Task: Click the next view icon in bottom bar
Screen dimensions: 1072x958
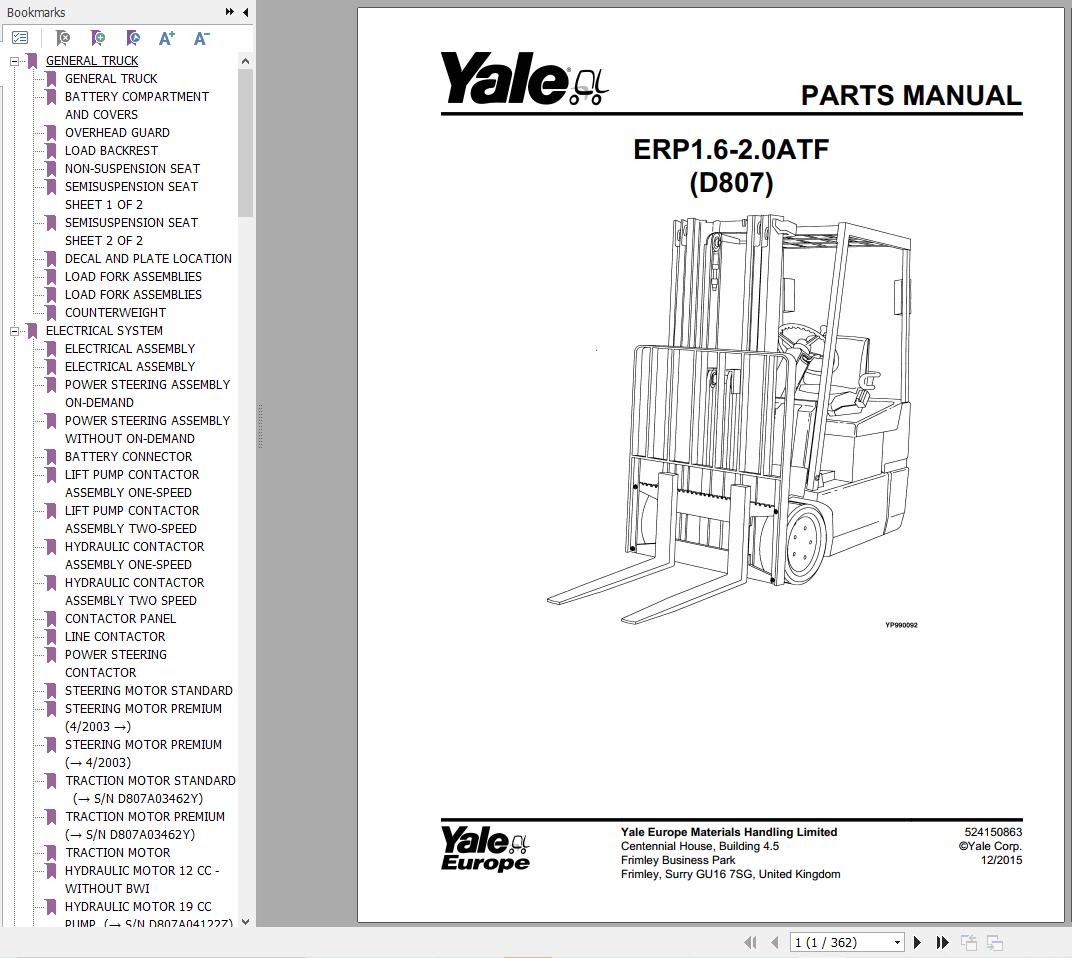Action: point(995,942)
